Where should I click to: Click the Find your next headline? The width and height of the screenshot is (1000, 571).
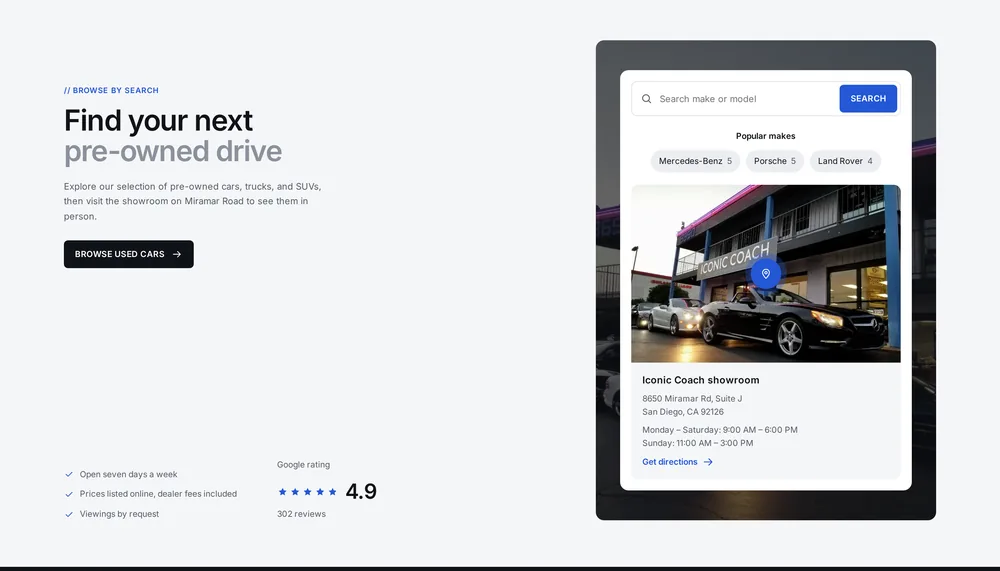point(158,121)
